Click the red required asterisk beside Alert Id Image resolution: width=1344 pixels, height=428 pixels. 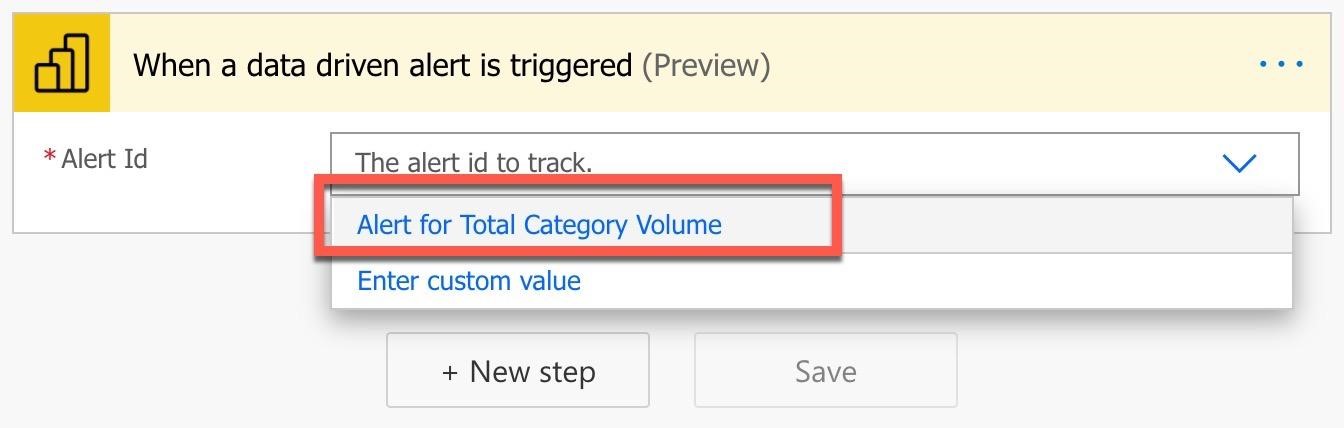click(49, 158)
